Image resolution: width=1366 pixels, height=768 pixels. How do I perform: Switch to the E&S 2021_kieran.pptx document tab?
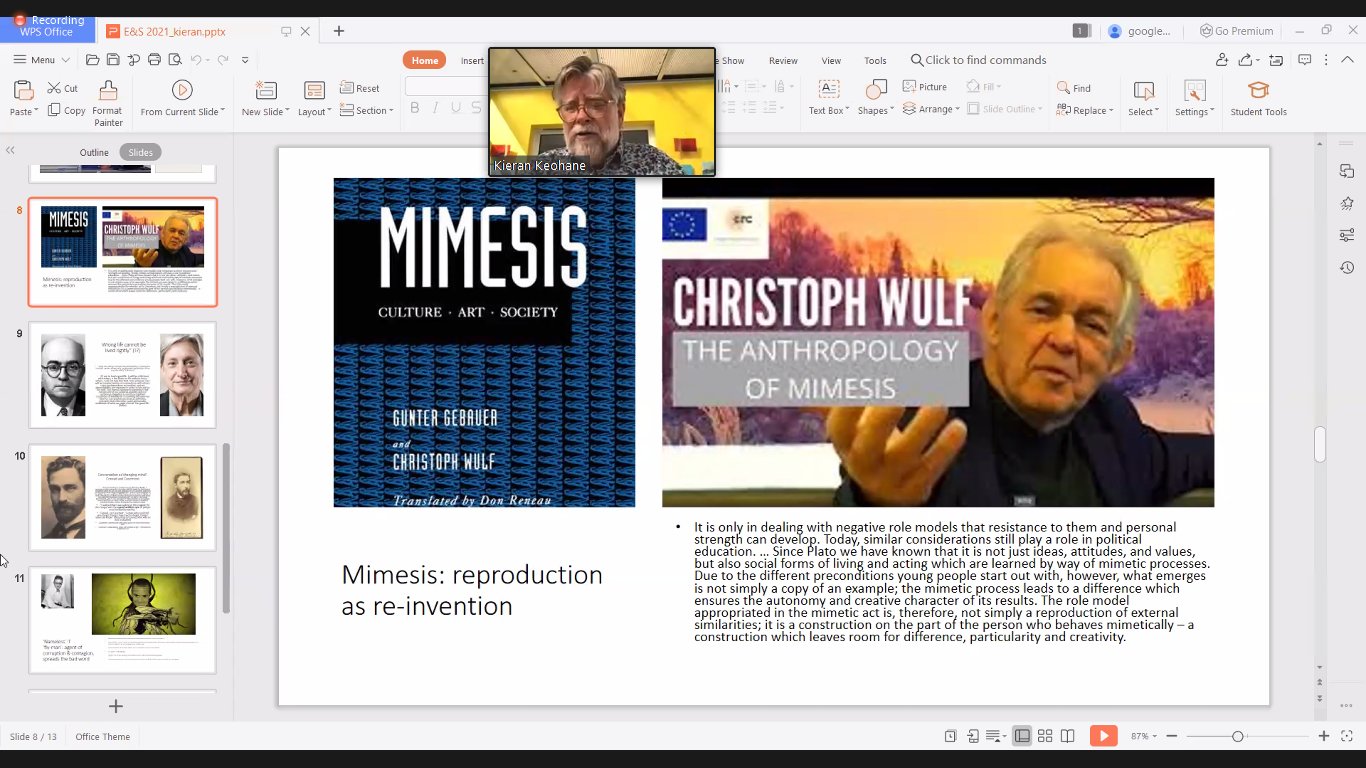point(208,31)
